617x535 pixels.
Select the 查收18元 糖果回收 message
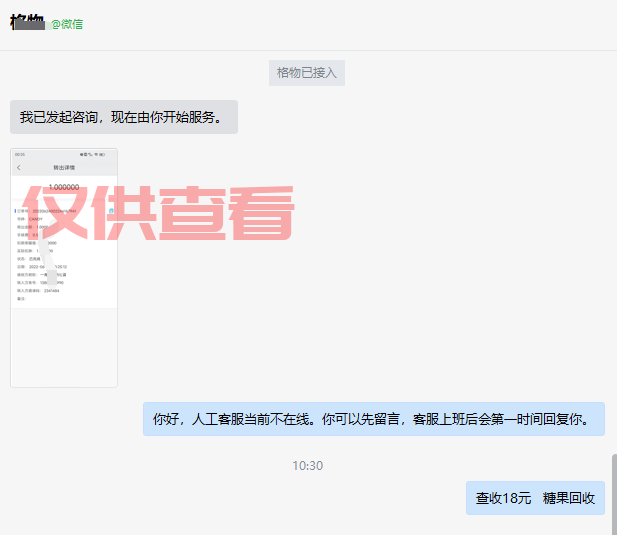pos(535,498)
